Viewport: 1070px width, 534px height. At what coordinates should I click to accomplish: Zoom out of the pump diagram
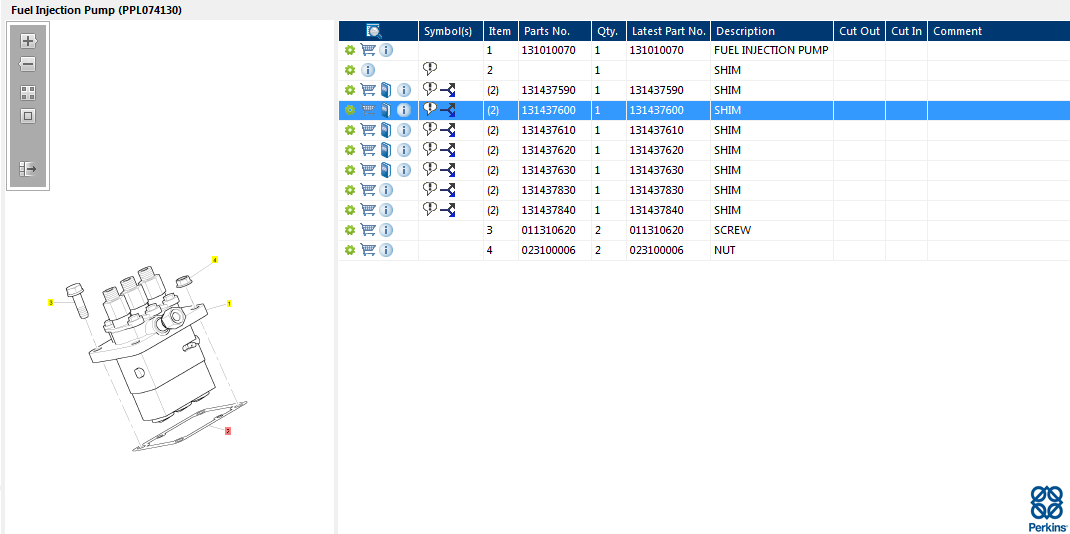[28, 64]
